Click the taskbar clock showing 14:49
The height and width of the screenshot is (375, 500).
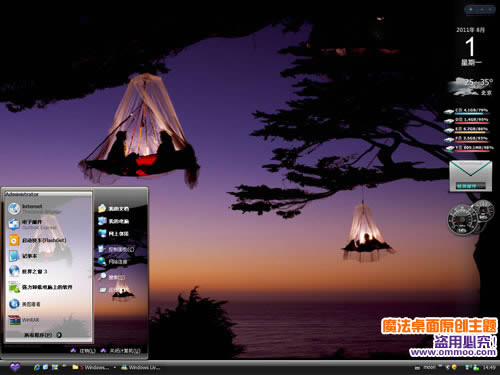(489, 367)
